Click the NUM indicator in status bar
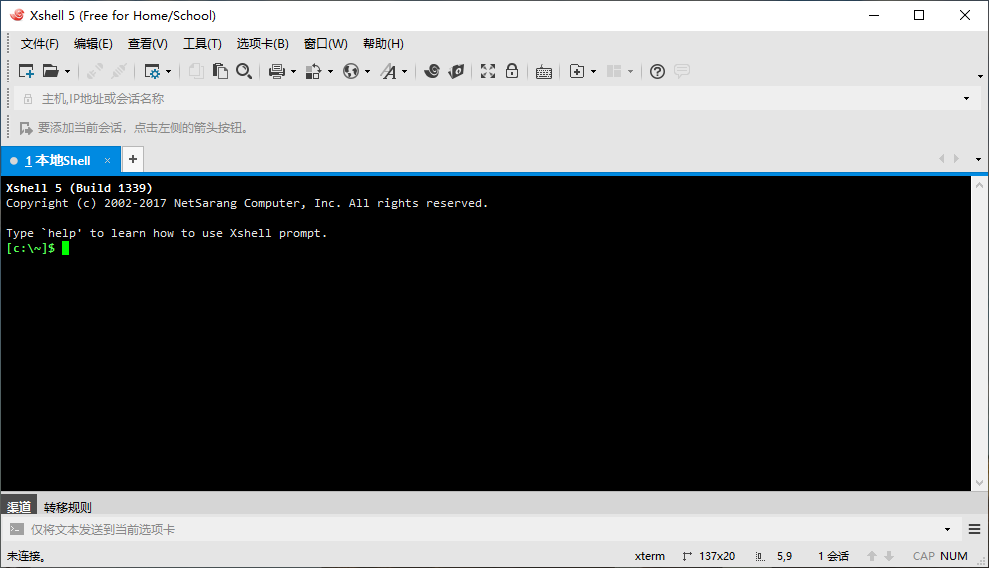The width and height of the screenshot is (989, 568). pos(954,556)
